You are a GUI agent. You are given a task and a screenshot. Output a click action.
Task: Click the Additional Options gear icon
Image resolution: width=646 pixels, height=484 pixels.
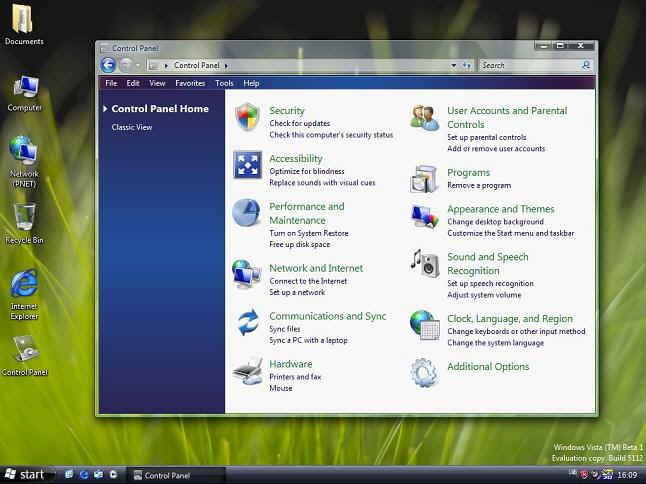click(x=424, y=372)
